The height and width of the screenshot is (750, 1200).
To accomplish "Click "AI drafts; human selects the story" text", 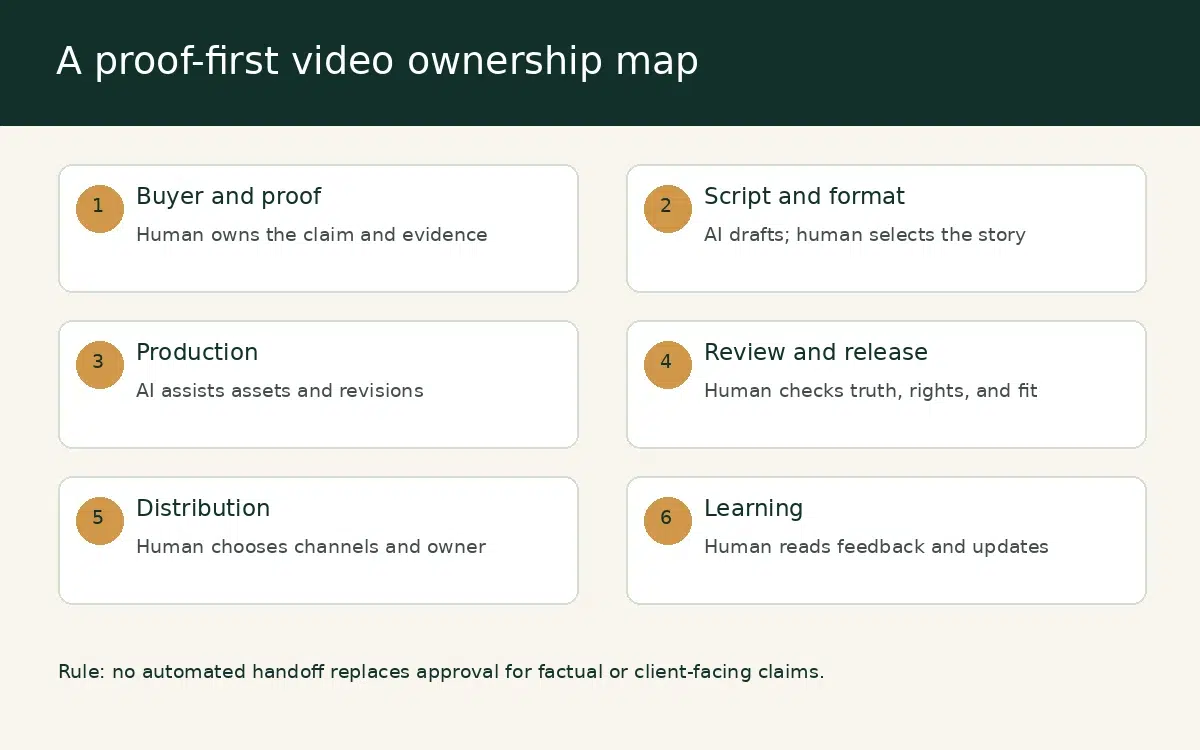I will click(865, 235).
